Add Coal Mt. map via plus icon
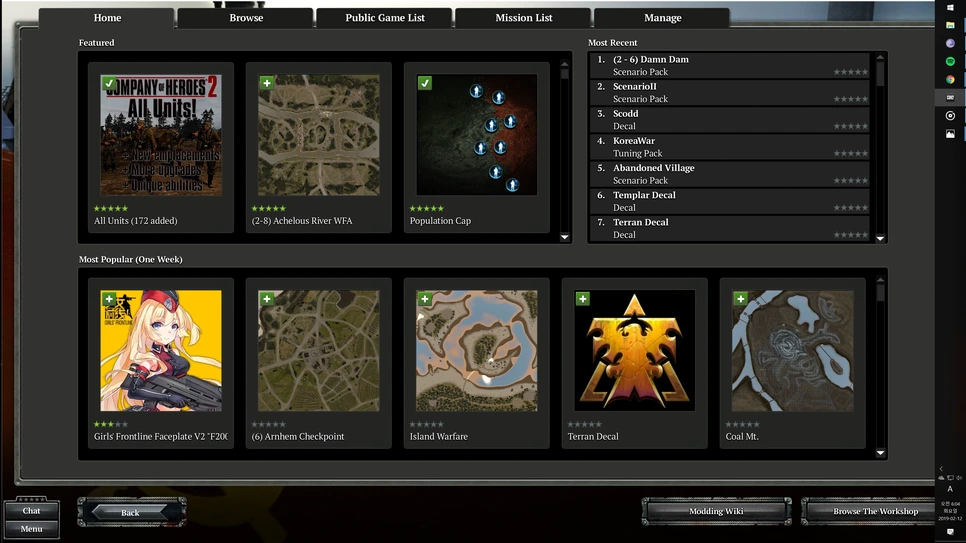 click(x=741, y=299)
